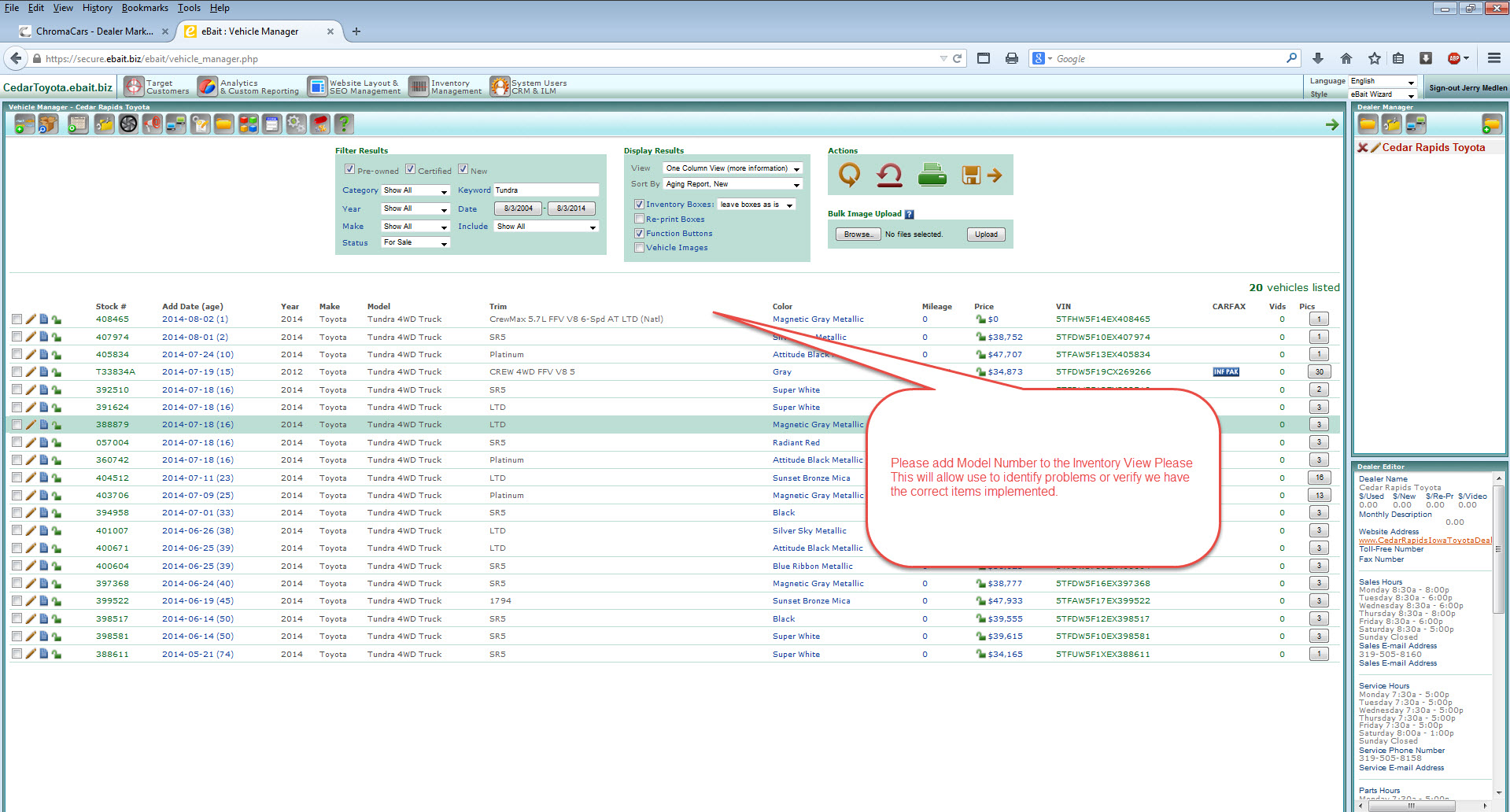The height and width of the screenshot is (812, 1510).
Task: Click the networked computers icon in Vehicle Manager toolbar
Action: pos(176,124)
